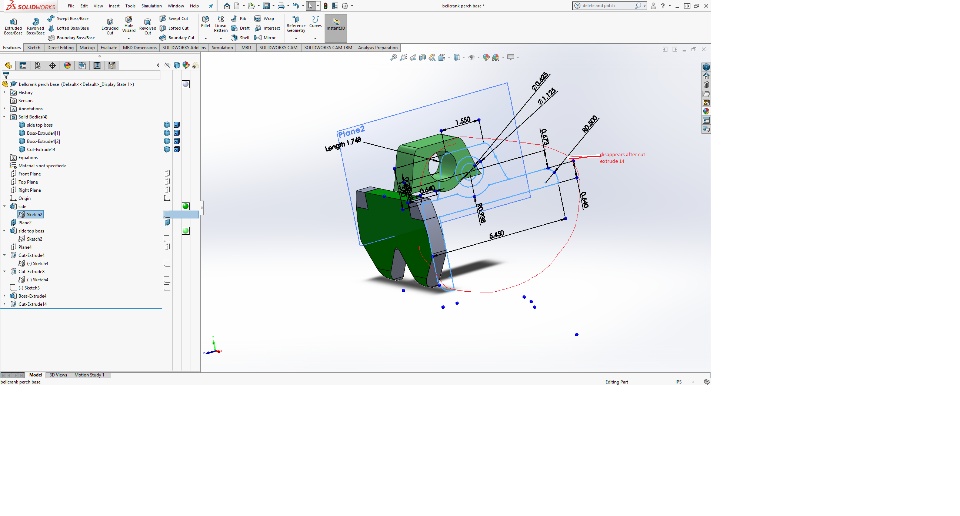Expand the History folder
Image resolution: width=960 pixels, height=516 pixels.
pyautogui.click(x=4, y=92)
